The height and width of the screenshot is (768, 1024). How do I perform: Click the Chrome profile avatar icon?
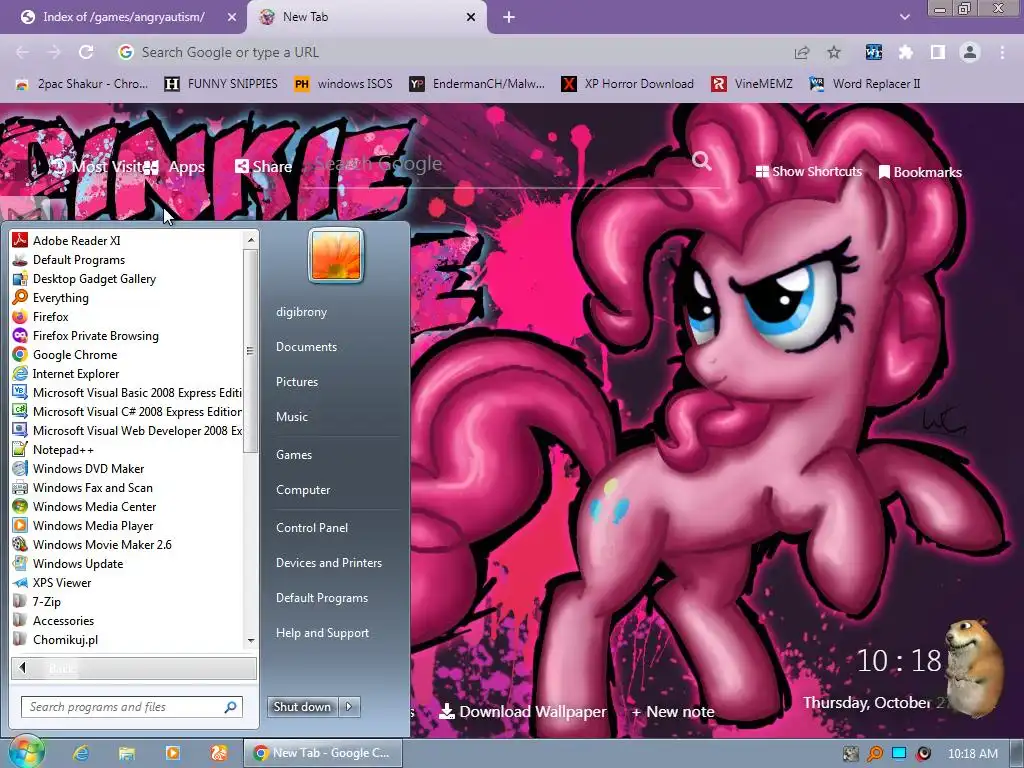(970, 52)
